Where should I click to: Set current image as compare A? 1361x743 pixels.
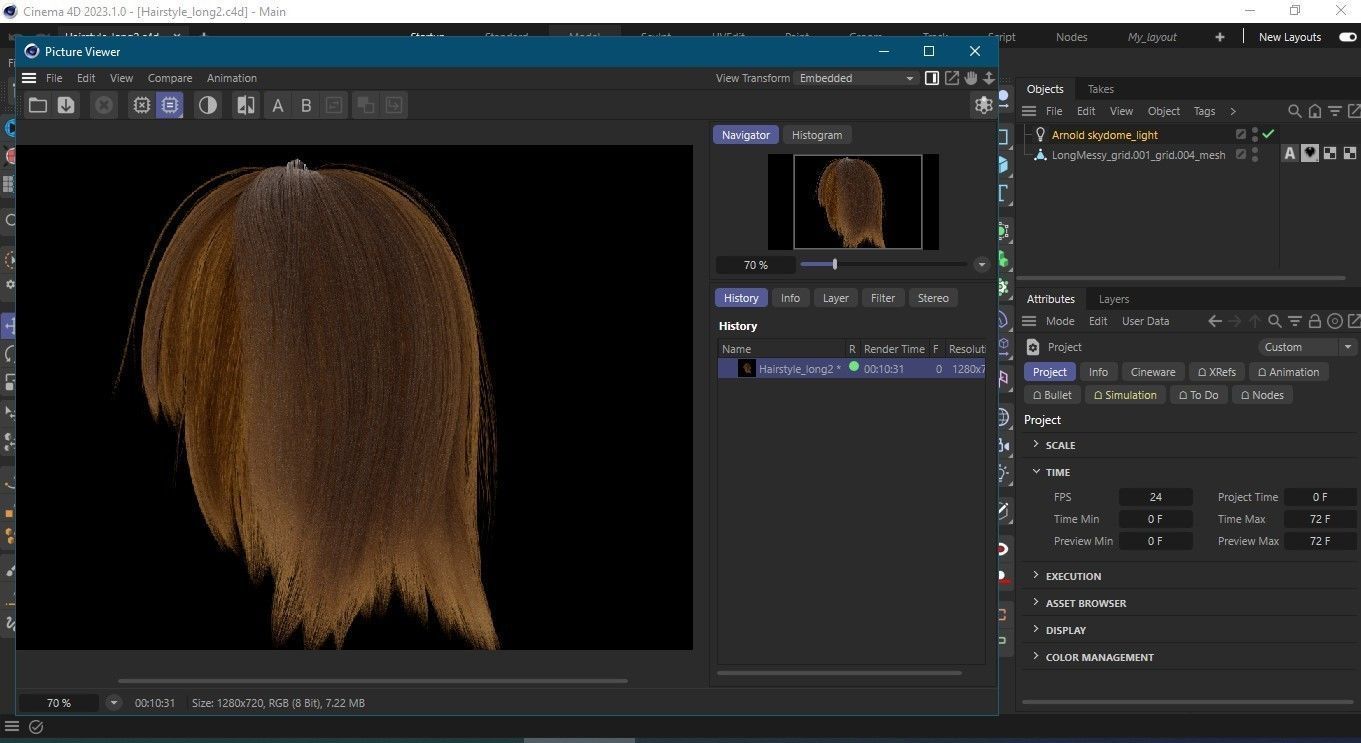point(278,105)
